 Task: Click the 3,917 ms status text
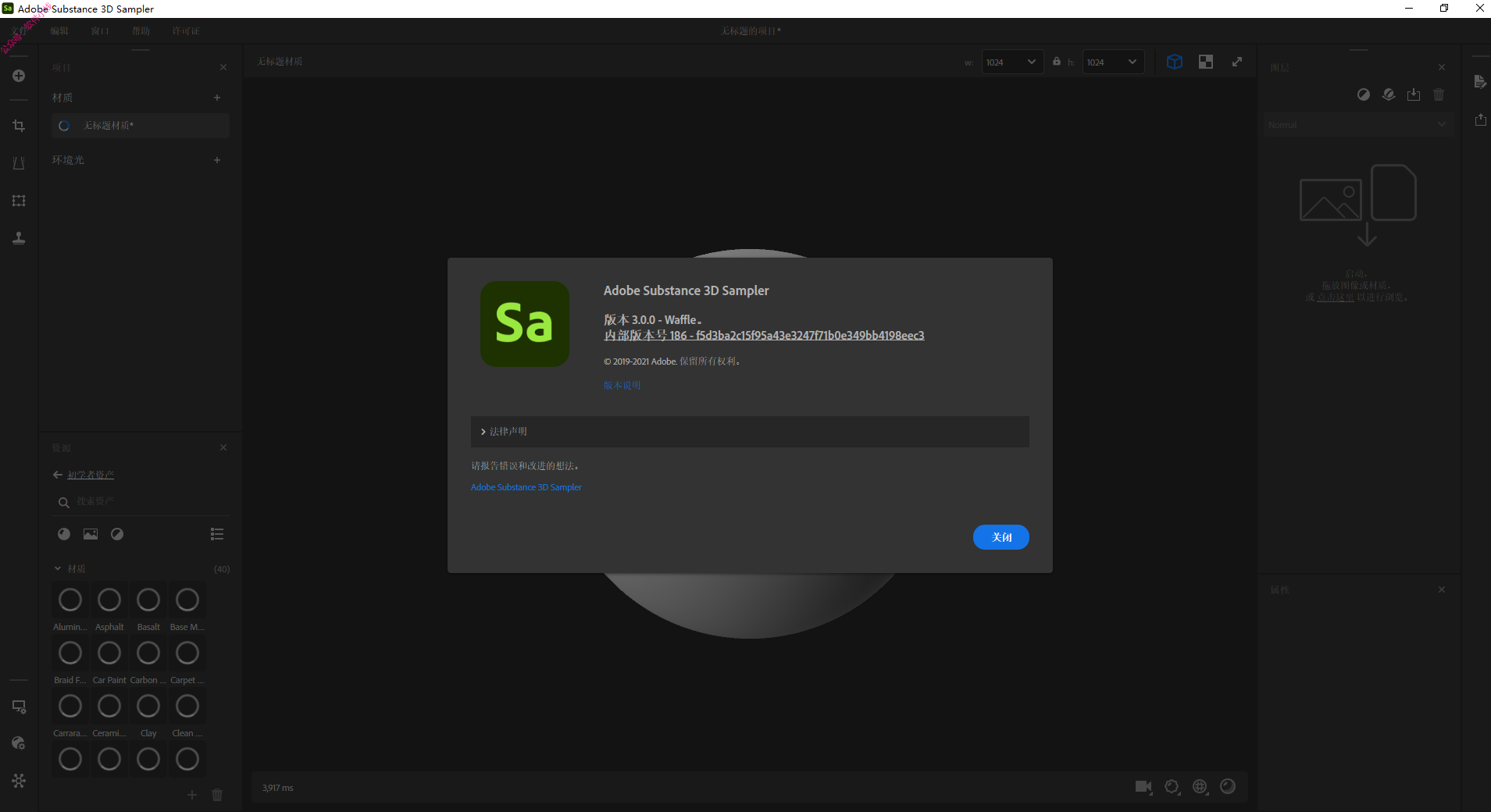[277, 788]
